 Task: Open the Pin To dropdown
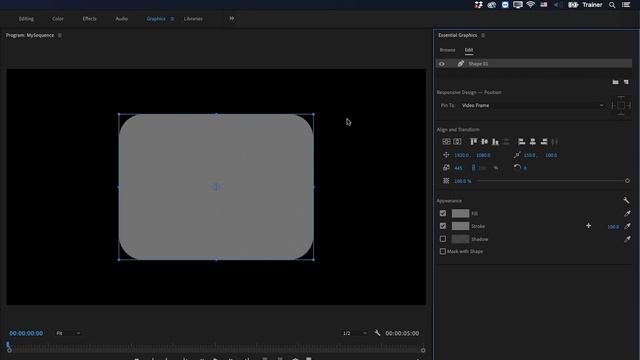tap(532, 105)
